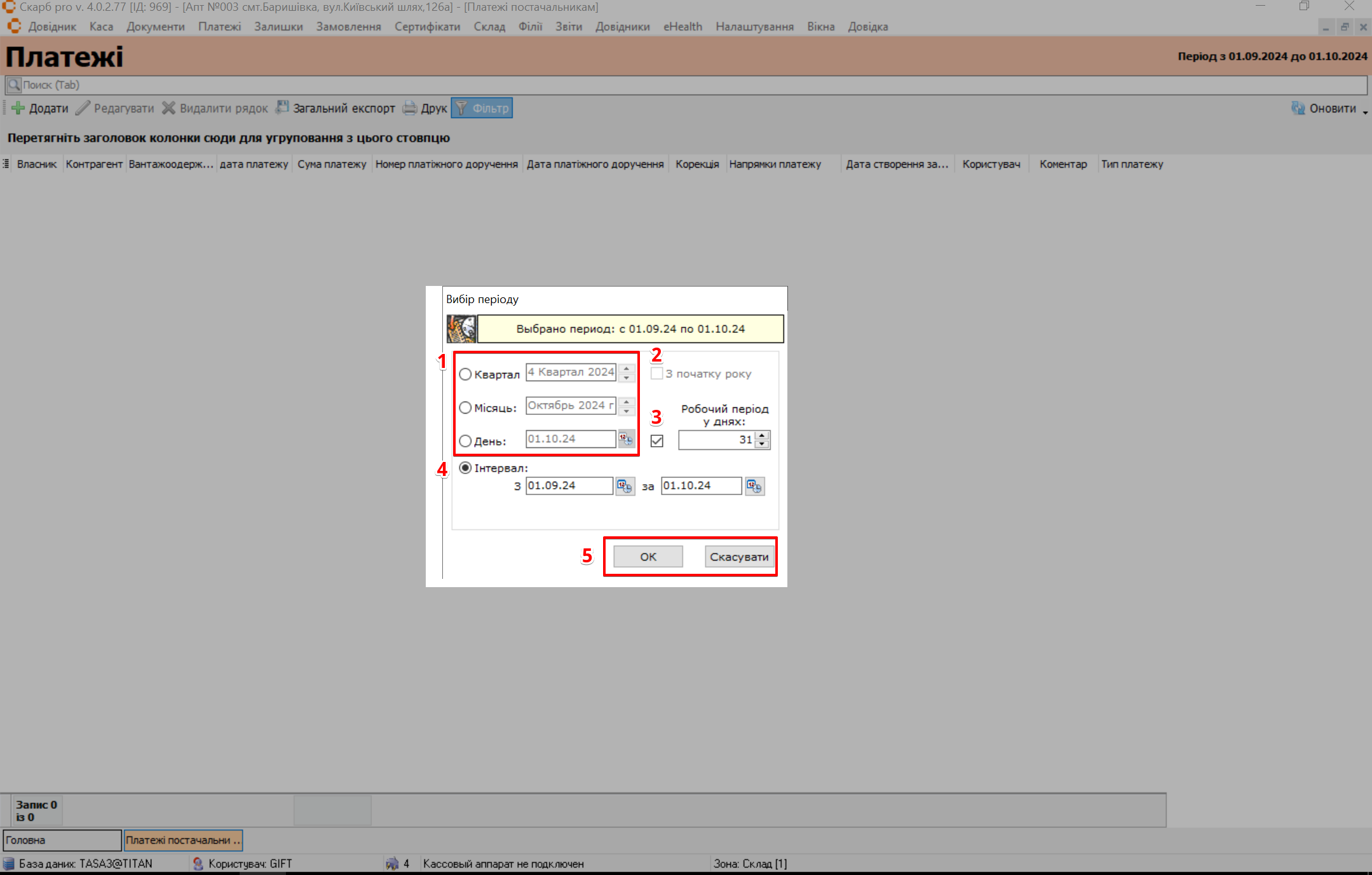This screenshot has width=1372, height=875.
Task: Open calendar picker for interval start date
Action: pos(625,486)
